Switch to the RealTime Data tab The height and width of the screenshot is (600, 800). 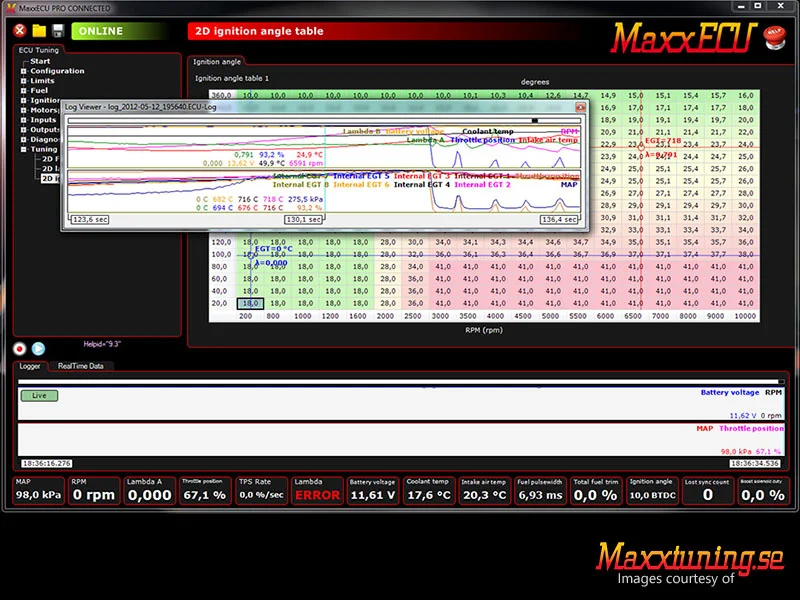tap(81, 366)
